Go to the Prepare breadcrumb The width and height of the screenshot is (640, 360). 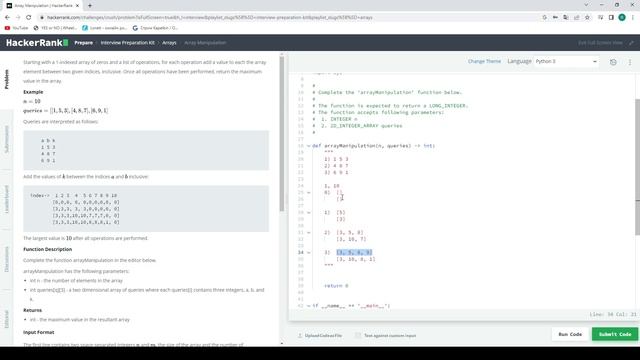[83, 42]
